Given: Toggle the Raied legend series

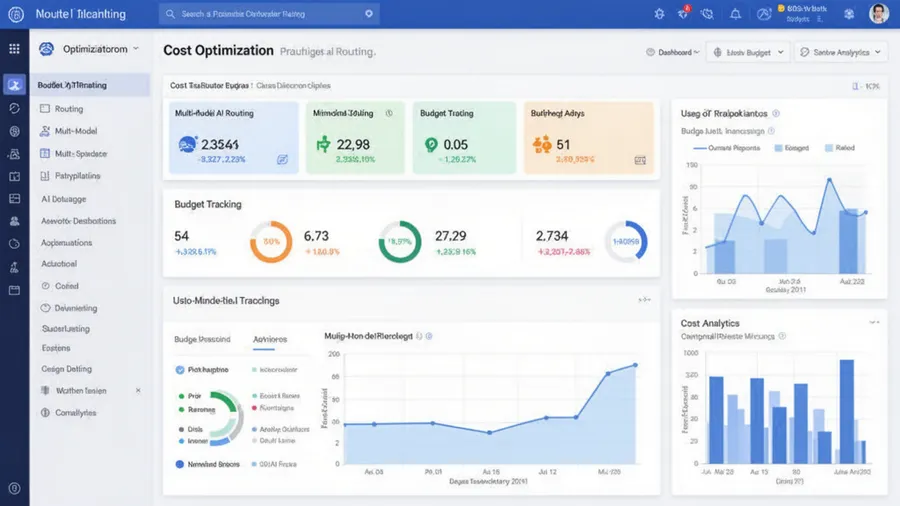Looking at the screenshot, I should [x=839, y=148].
